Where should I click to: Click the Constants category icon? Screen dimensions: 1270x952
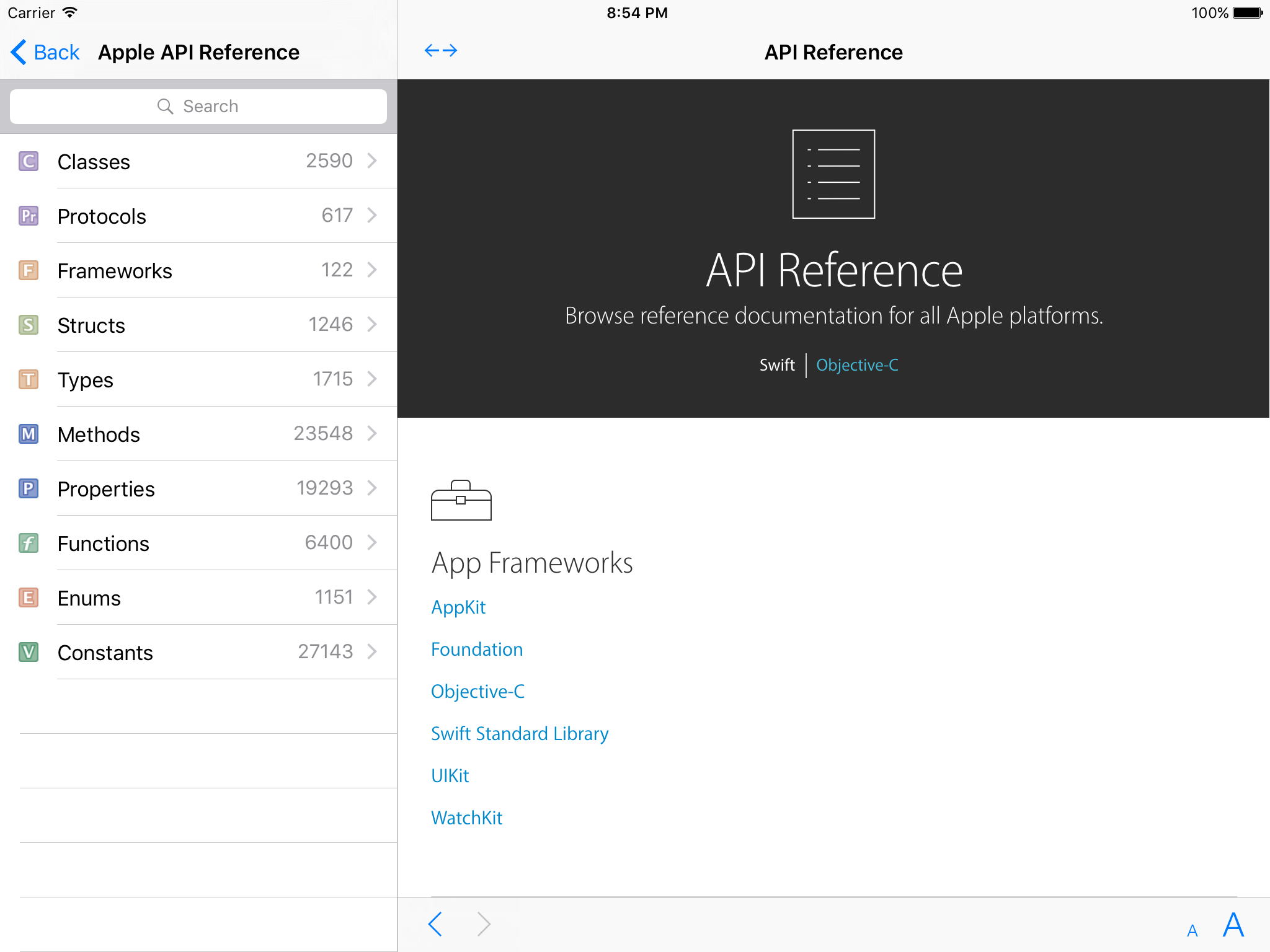pos(27,652)
